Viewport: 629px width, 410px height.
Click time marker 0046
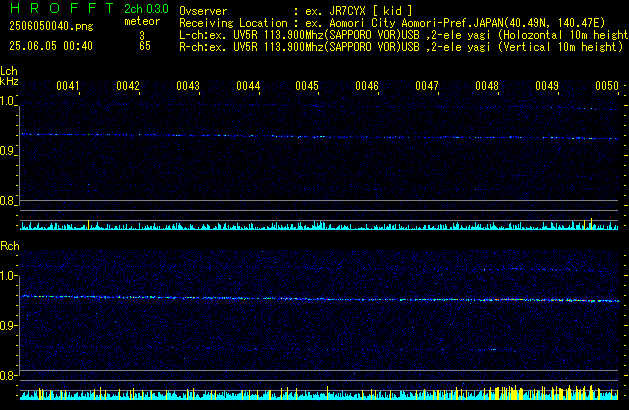367,86
